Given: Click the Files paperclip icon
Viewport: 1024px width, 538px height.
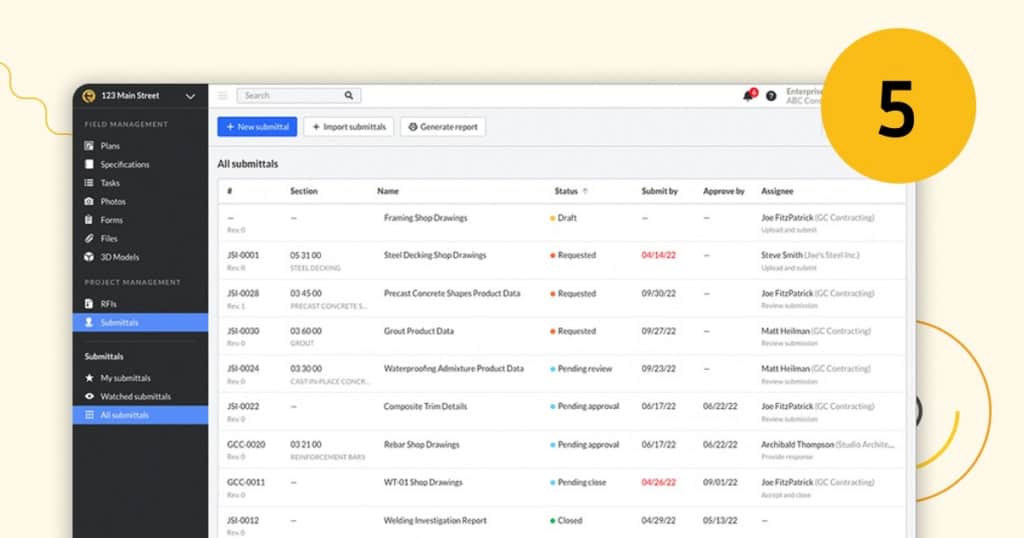Looking at the screenshot, I should tap(89, 238).
